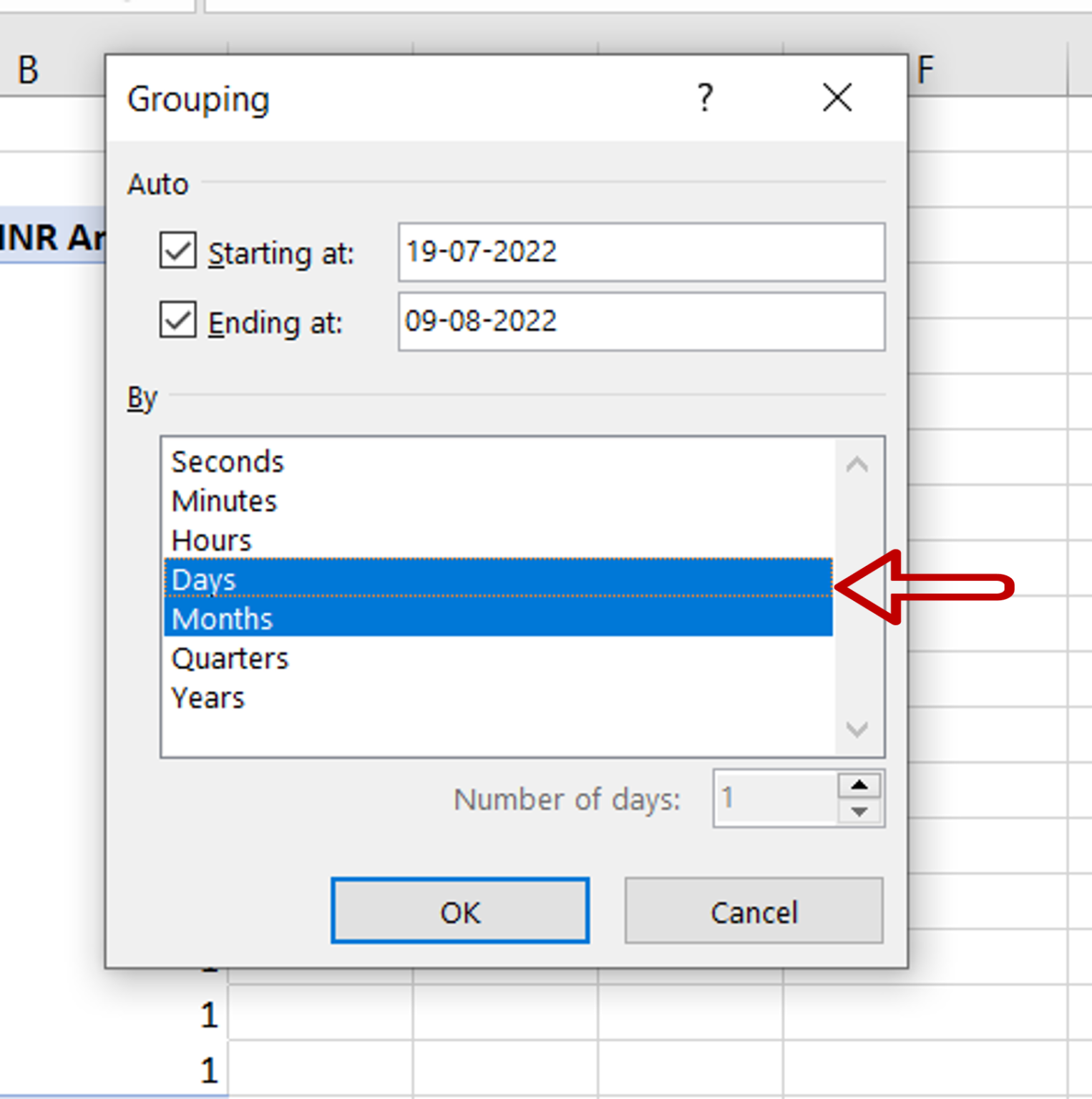
Task: Select Minutes in the By list
Action: (498, 501)
